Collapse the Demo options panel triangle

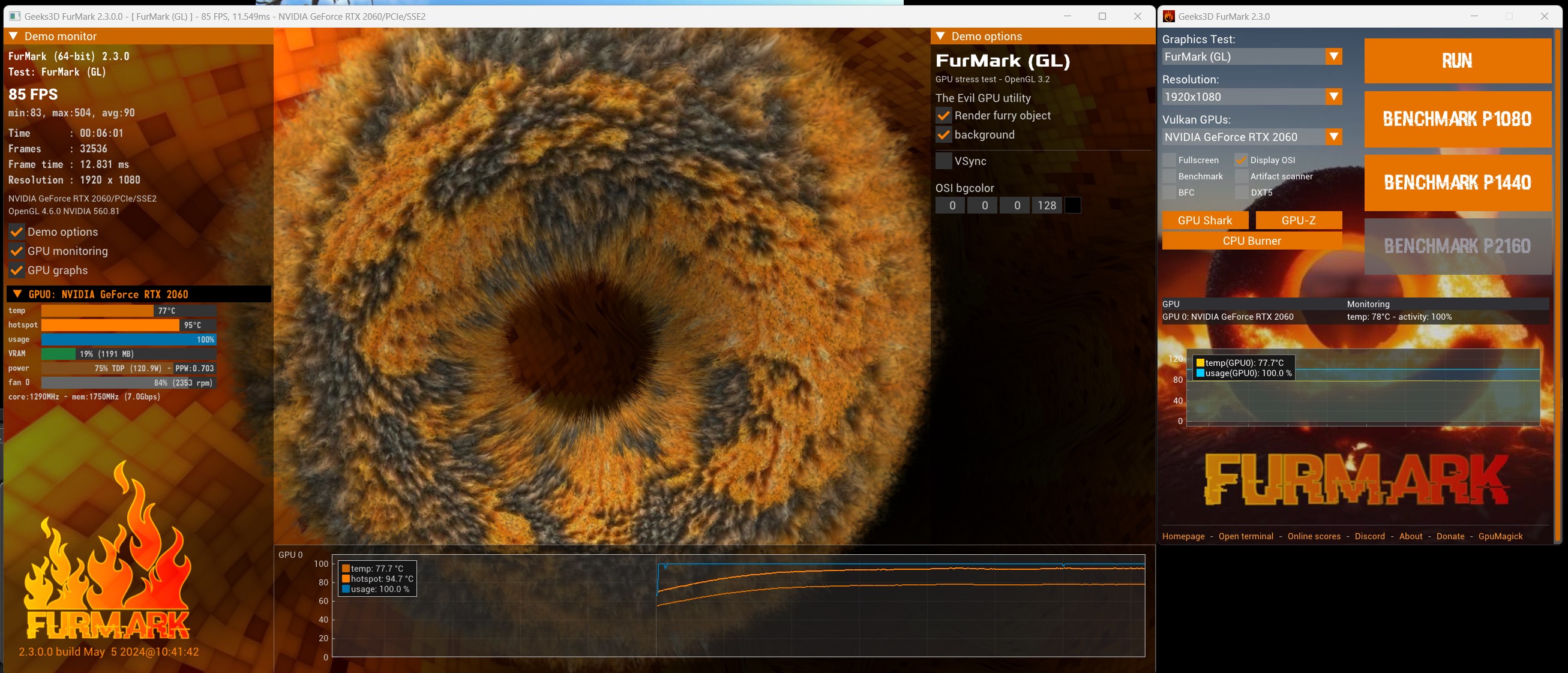click(940, 37)
